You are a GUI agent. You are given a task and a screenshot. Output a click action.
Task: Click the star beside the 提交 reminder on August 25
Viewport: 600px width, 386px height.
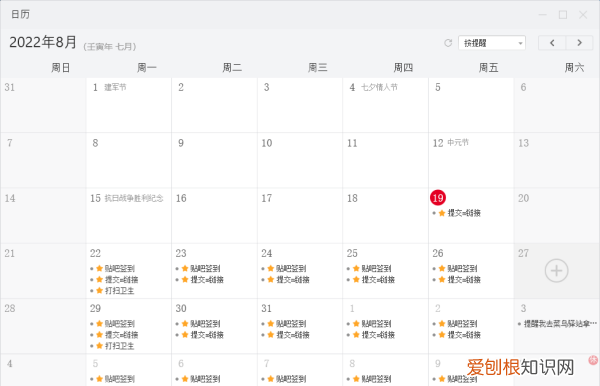(356, 280)
